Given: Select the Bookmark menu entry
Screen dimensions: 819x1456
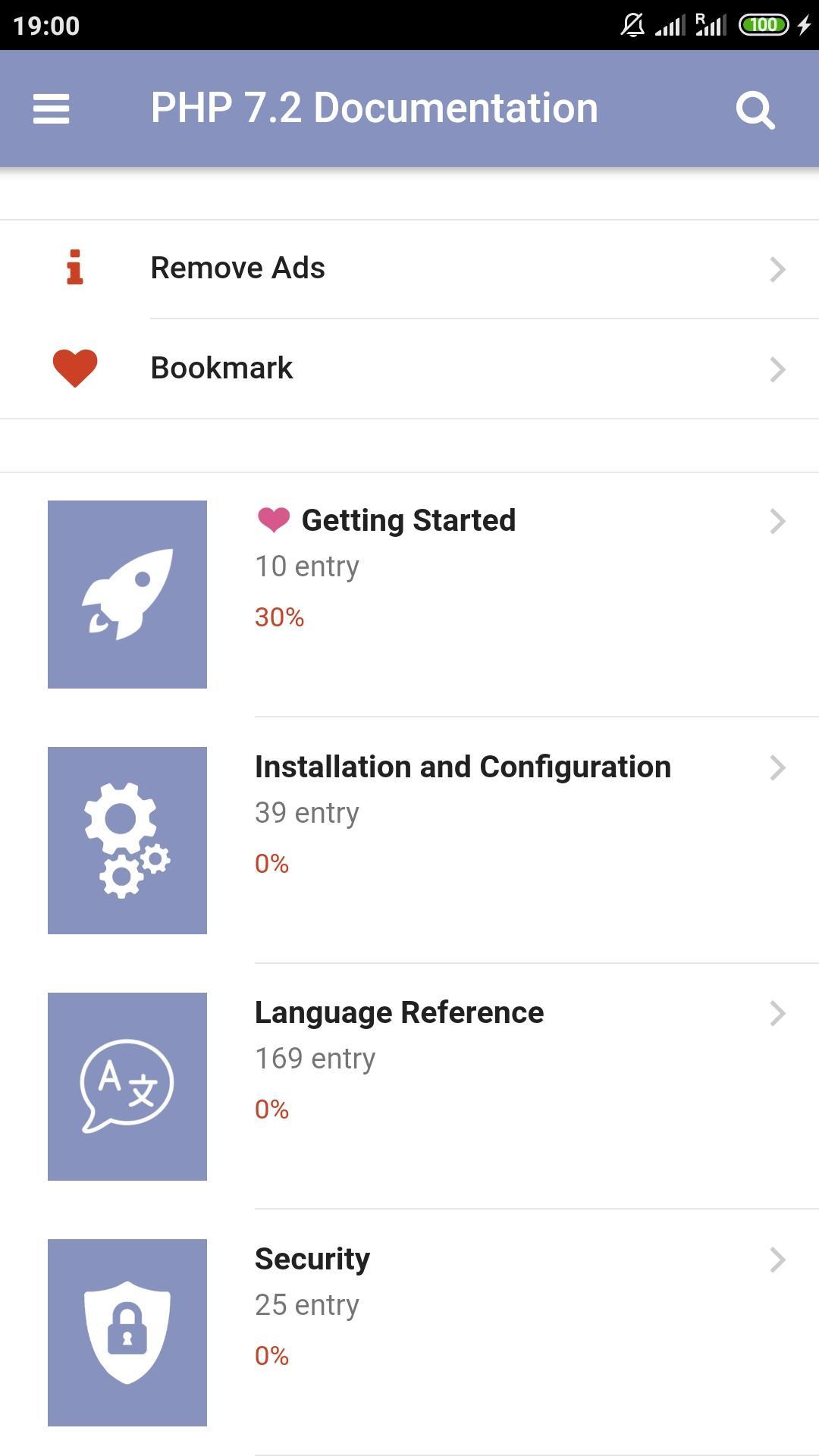Looking at the screenshot, I should click(409, 369).
